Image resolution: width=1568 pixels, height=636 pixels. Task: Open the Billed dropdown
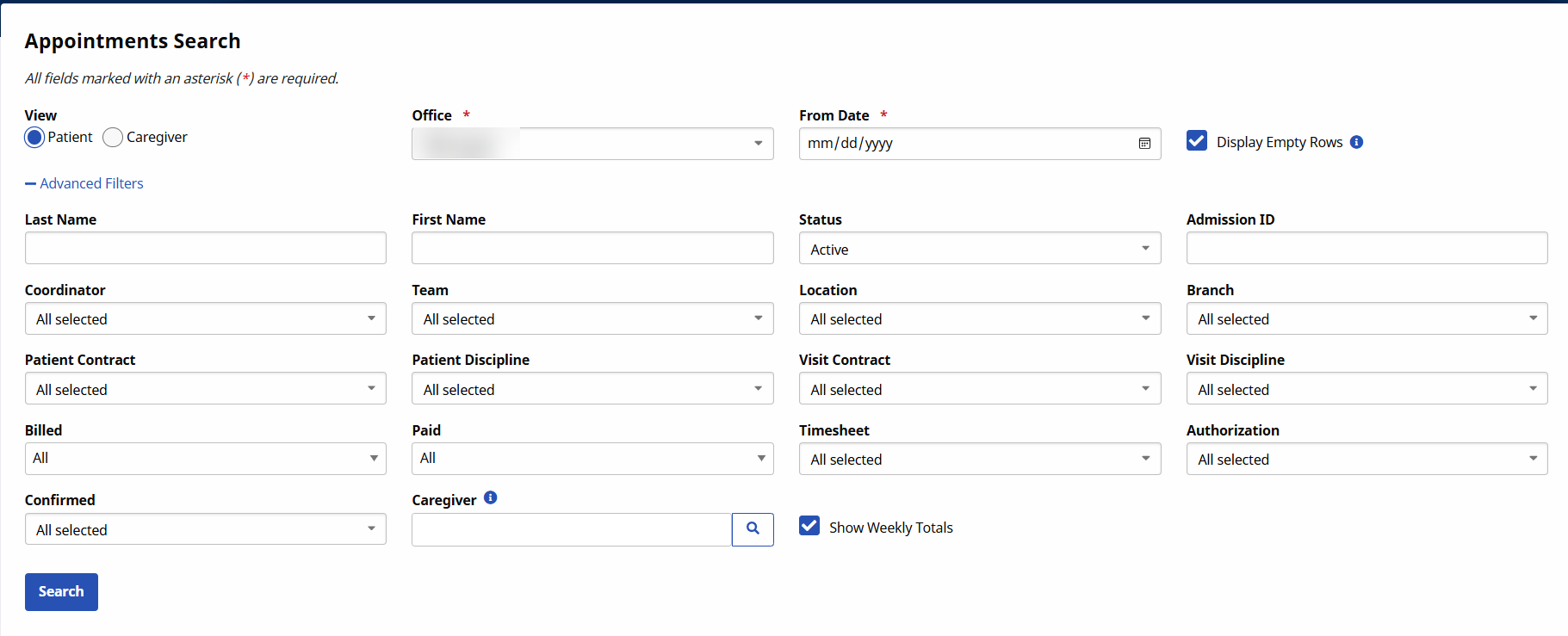click(x=205, y=459)
